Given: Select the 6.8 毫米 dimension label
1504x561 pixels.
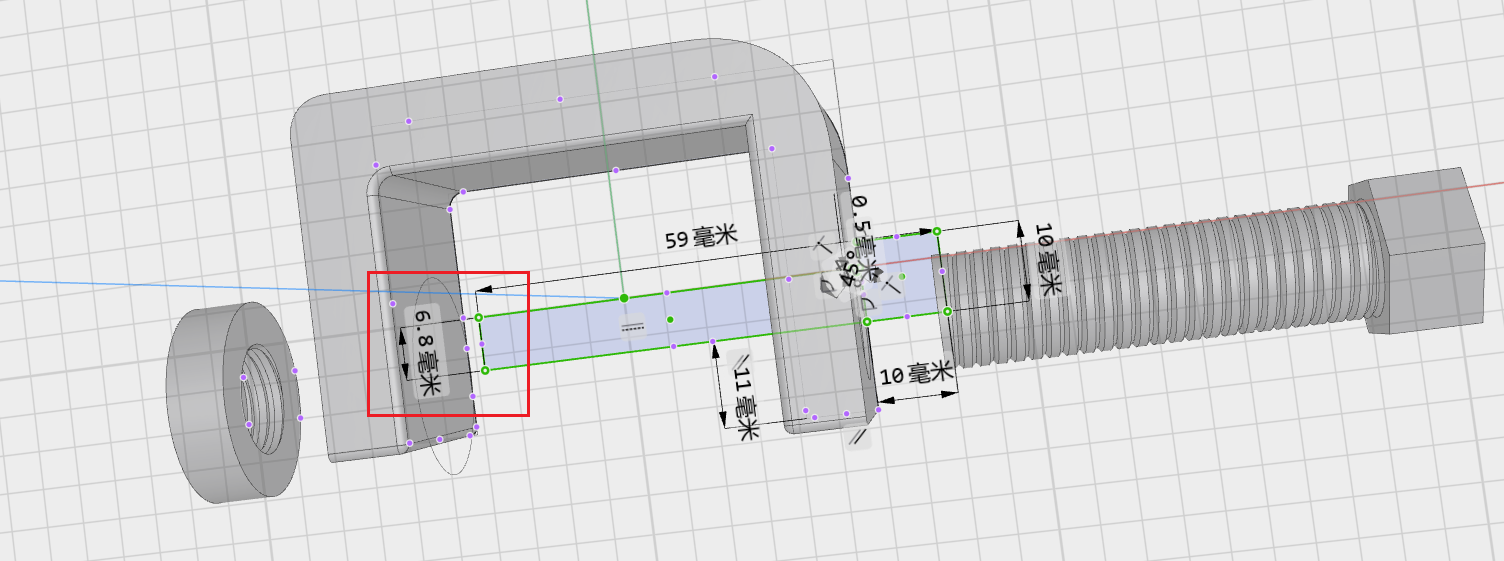Looking at the screenshot, I should coord(430,351).
